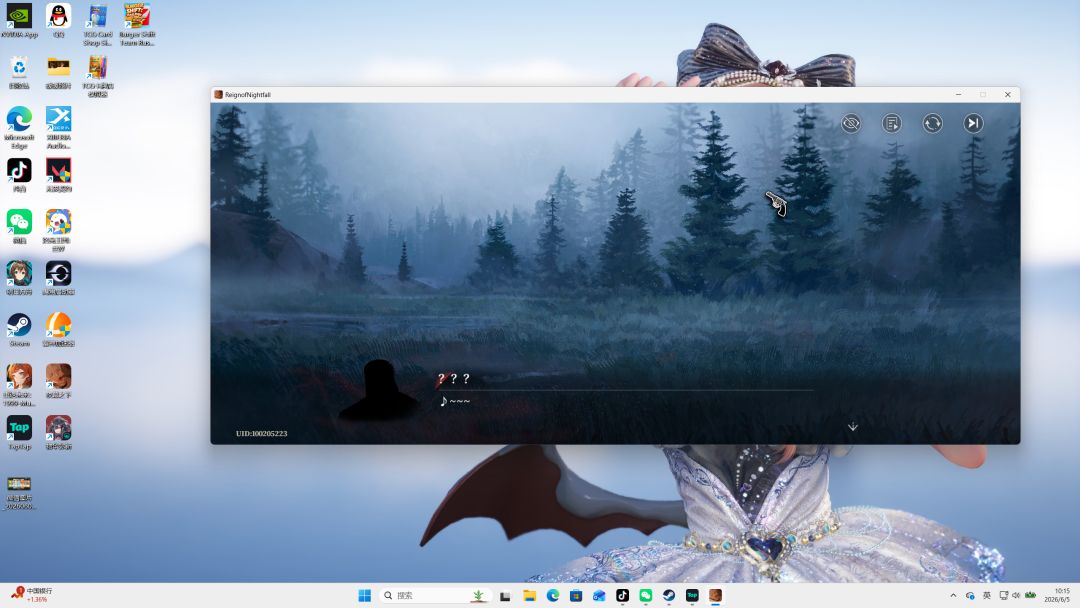The height and width of the screenshot is (608, 1080).
Task: Open the Outlook mail taskbar icon
Action: 599,596
